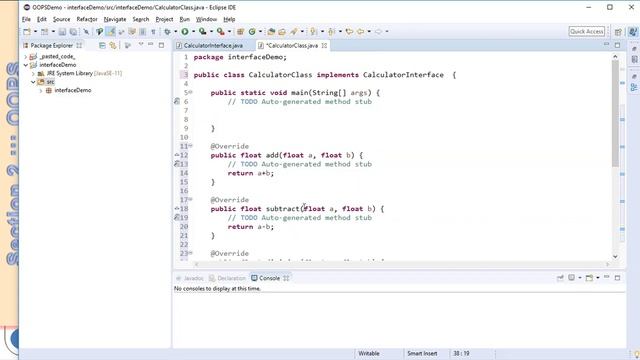
Task: Click the Open Type folder icon
Action: pyautogui.click(x=271, y=31)
